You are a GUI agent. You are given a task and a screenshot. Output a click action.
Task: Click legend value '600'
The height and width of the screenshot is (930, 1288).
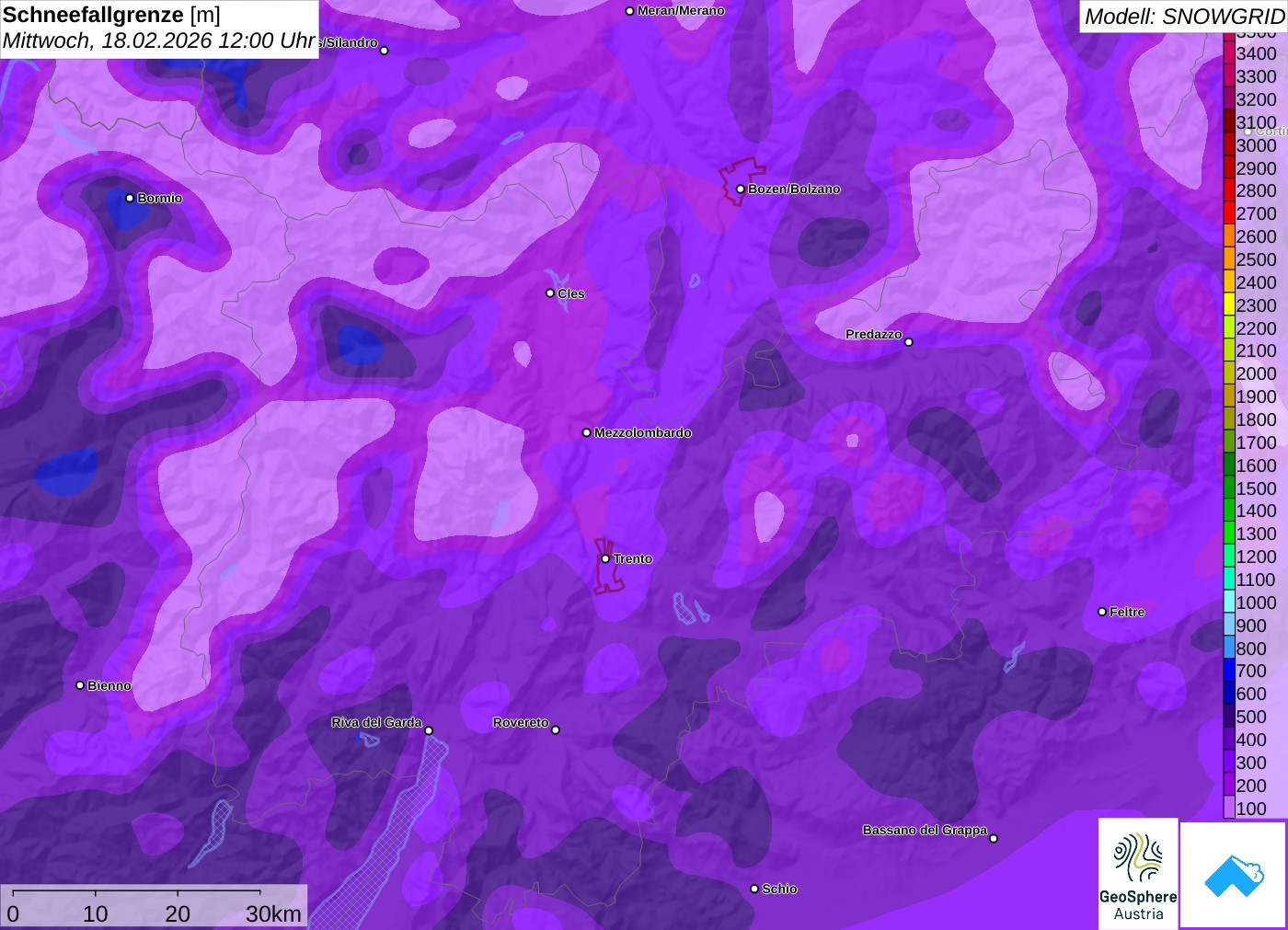click(x=1251, y=694)
